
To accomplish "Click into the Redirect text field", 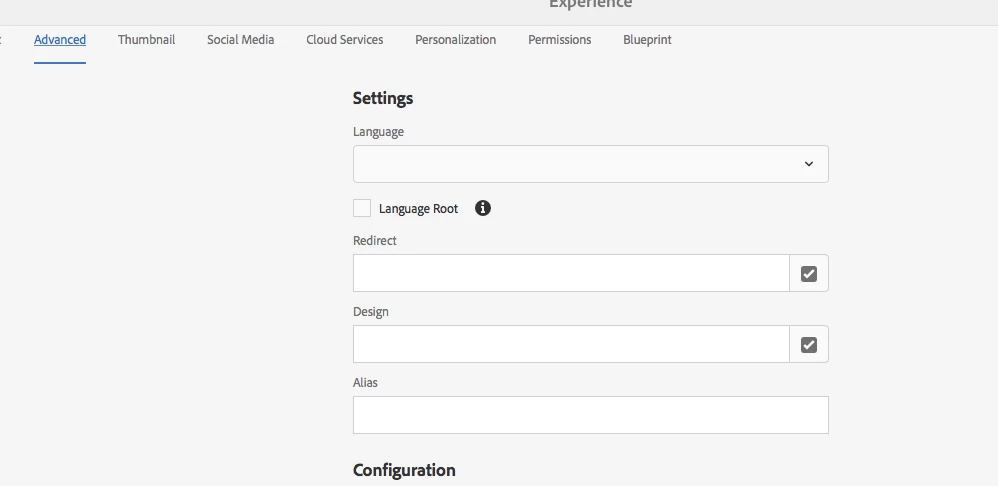I will pyautogui.click(x=571, y=273).
